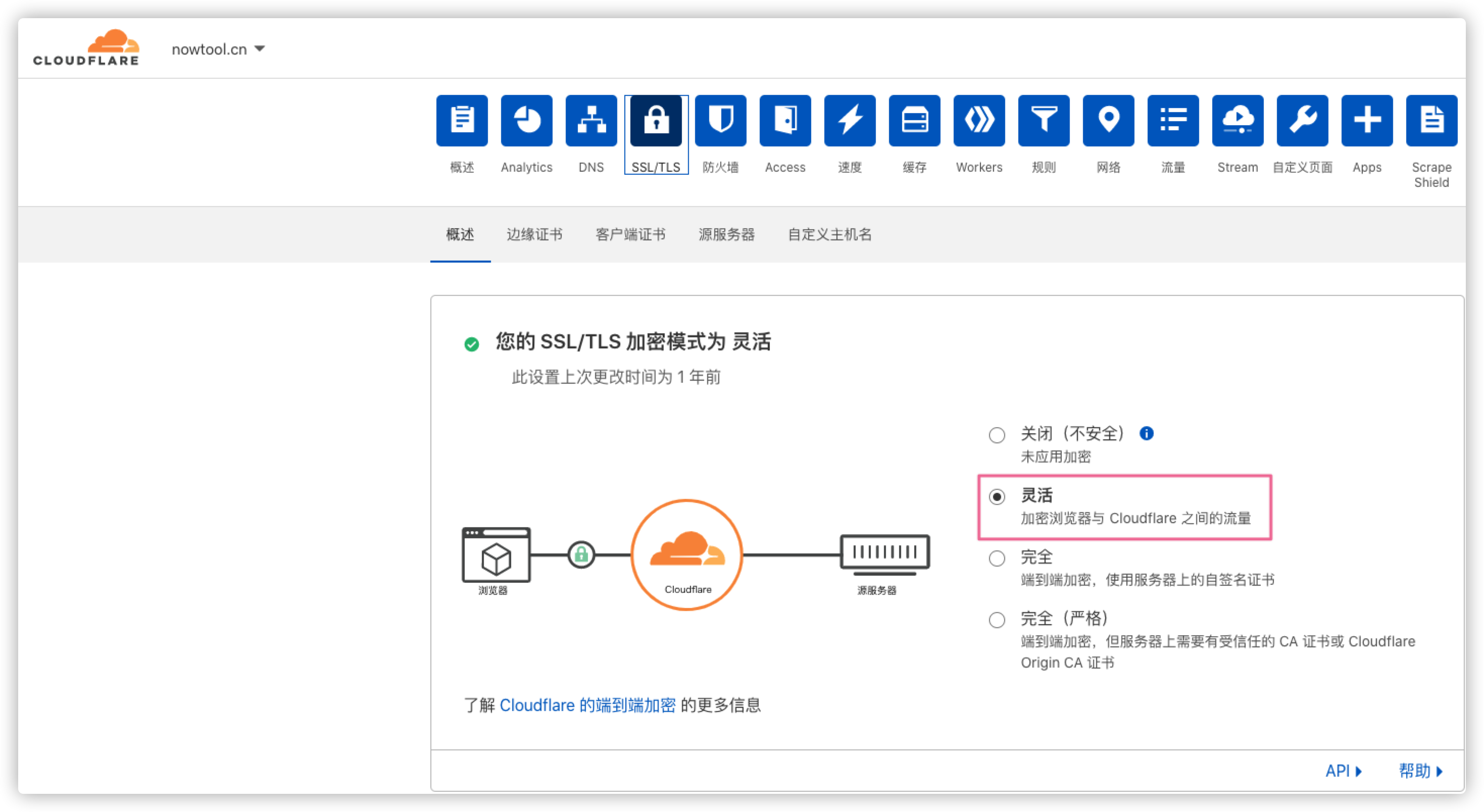
Task: Select the 灵活 radio option
Action: coord(997,496)
